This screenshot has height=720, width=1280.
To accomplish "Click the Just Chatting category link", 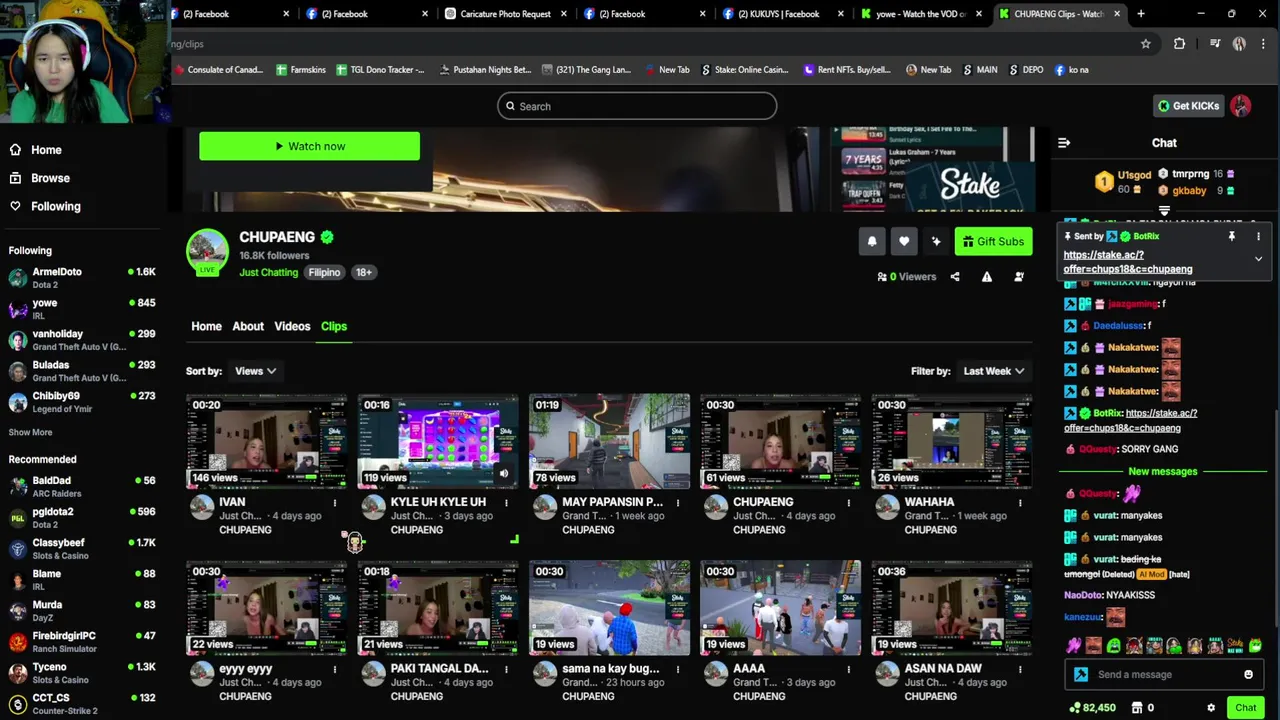I will (x=268, y=272).
